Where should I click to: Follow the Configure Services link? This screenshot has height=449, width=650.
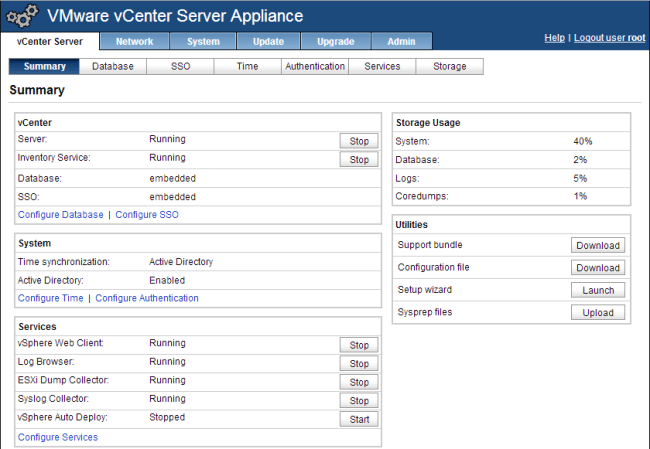(x=57, y=437)
